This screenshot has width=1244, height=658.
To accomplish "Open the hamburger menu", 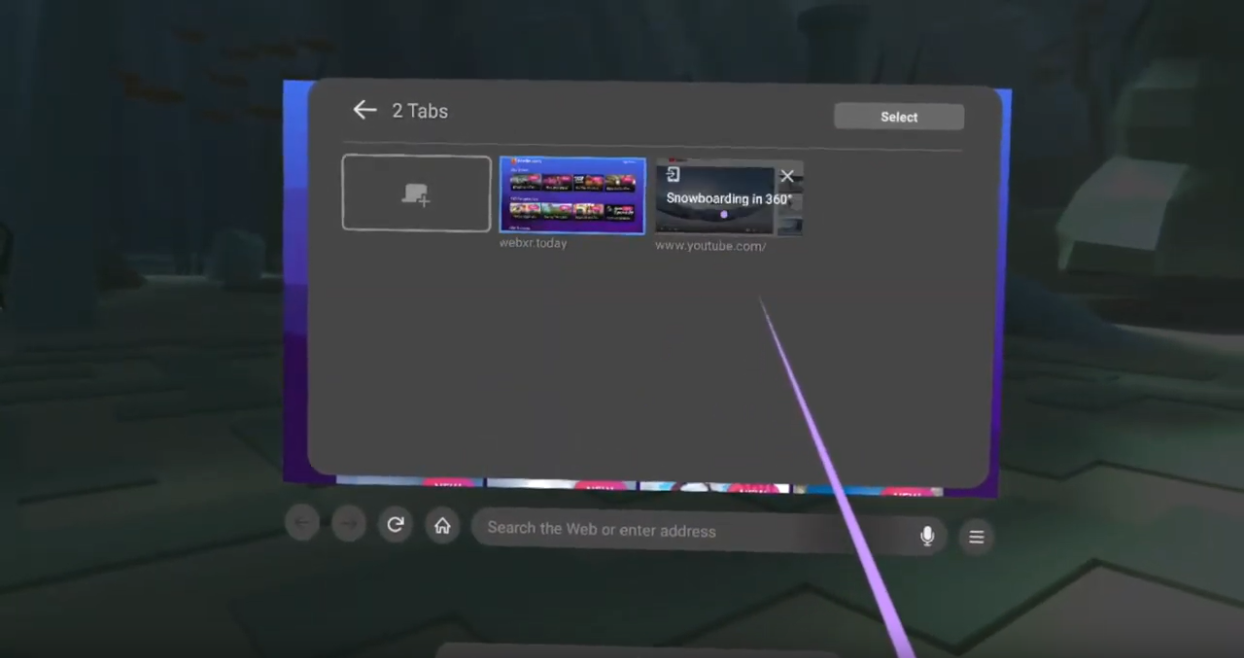I will pos(976,537).
